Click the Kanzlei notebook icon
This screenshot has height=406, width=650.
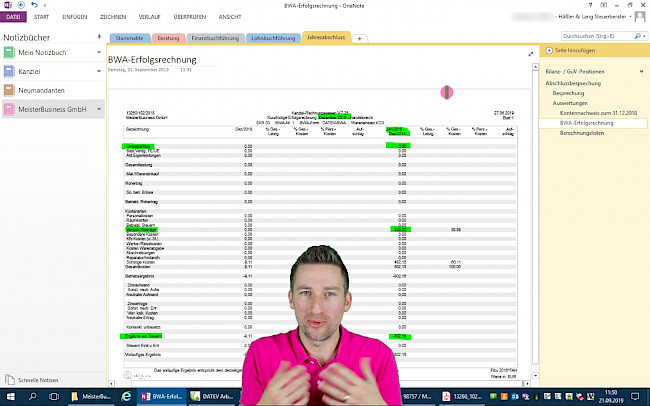(10, 71)
